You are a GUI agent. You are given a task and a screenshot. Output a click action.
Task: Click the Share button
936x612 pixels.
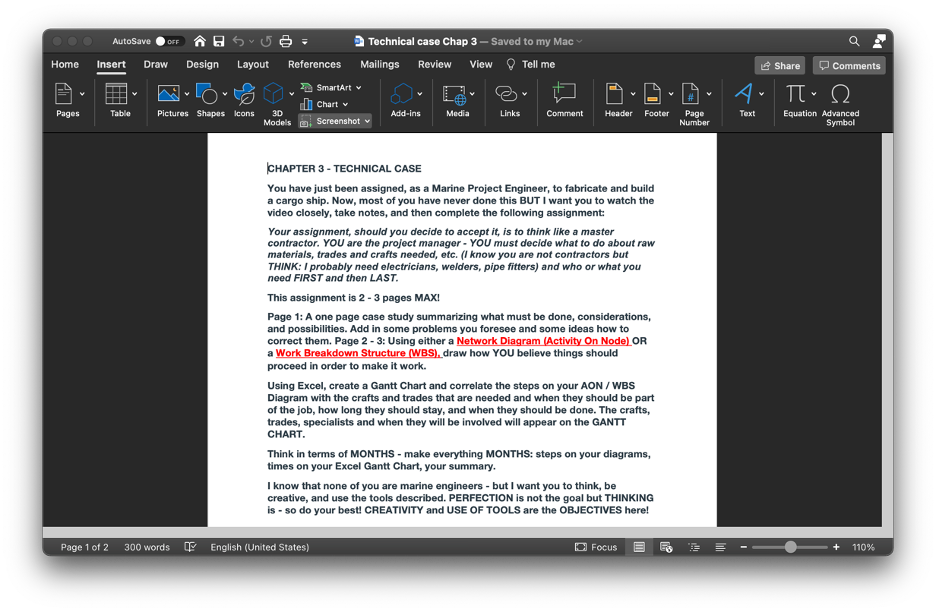click(x=779, y=64)
